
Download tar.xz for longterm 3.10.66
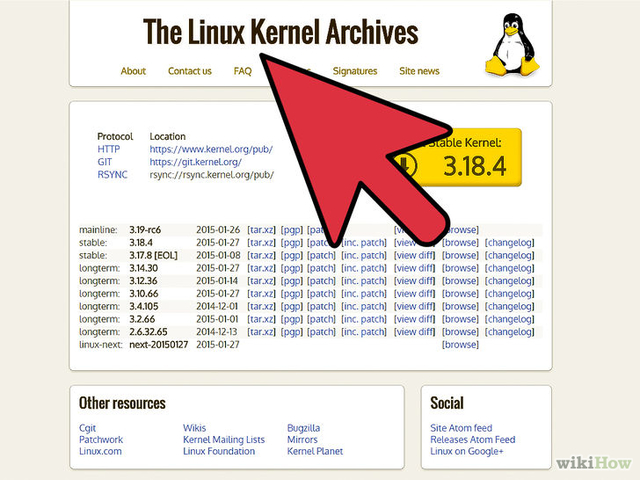pyautogui.click(x=261, y=293)
